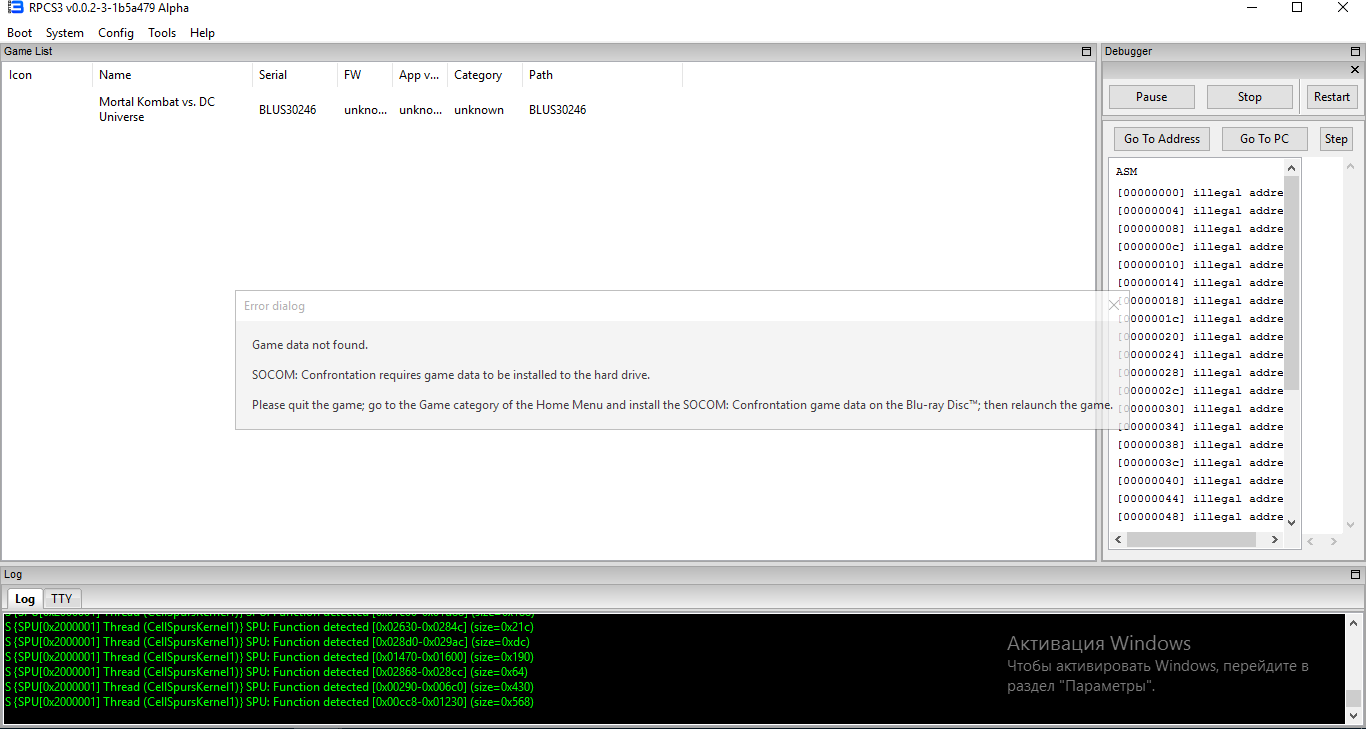The image size is (1366, 729).
Task: Pause emulation in the debugger
Action: [1151, 97]
